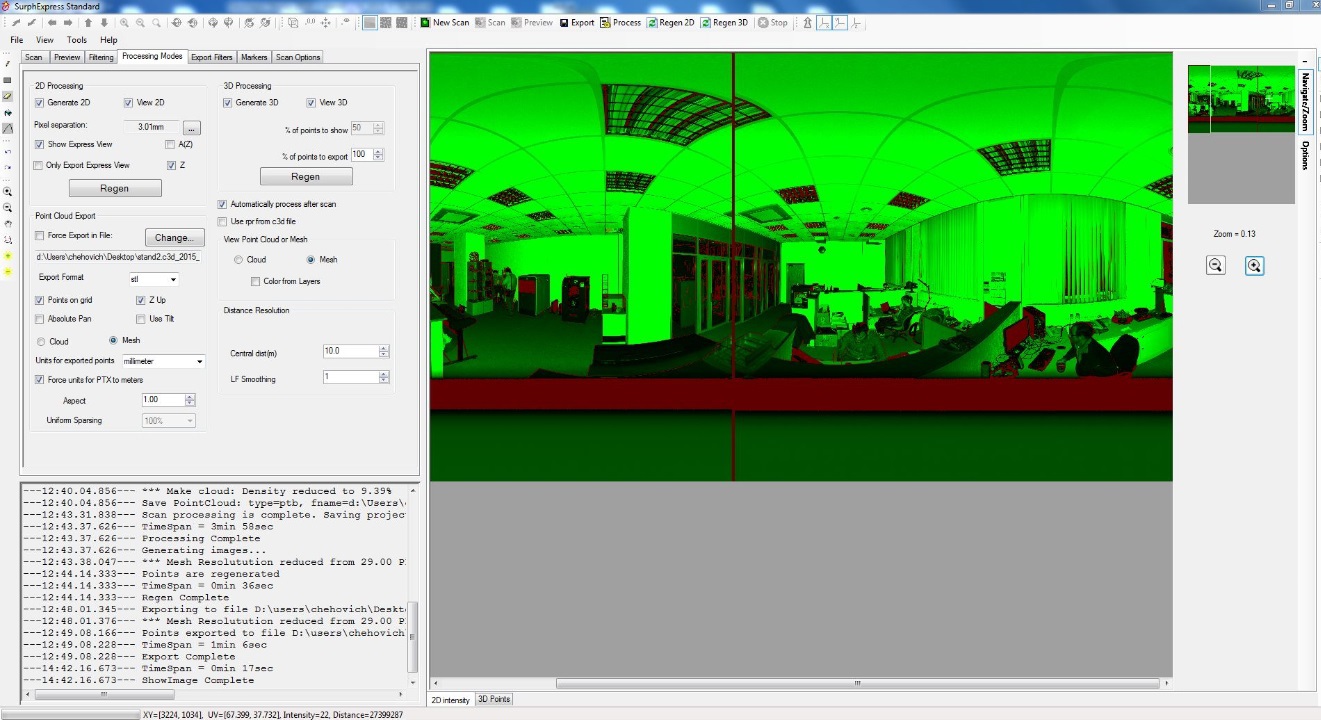Open Units for exported points dropdown
Image resolution: width=1321 pixels, height=720 pixels.
(163, 361)
